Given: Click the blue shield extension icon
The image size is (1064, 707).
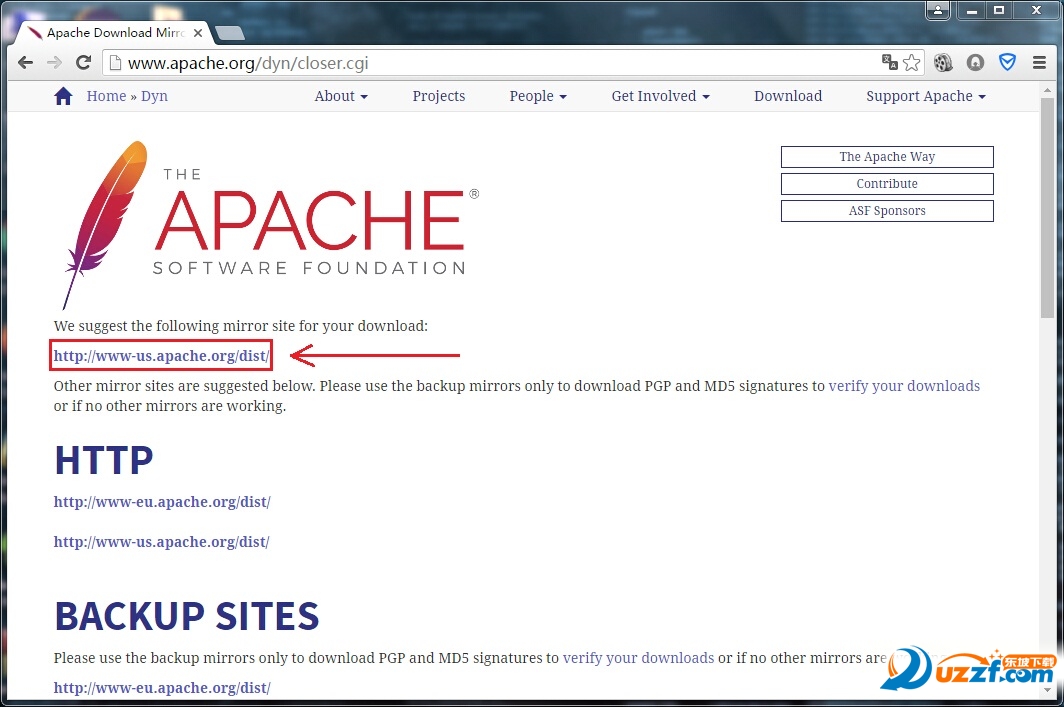Looking at the screenshot, I should (x=1007, y=63).
